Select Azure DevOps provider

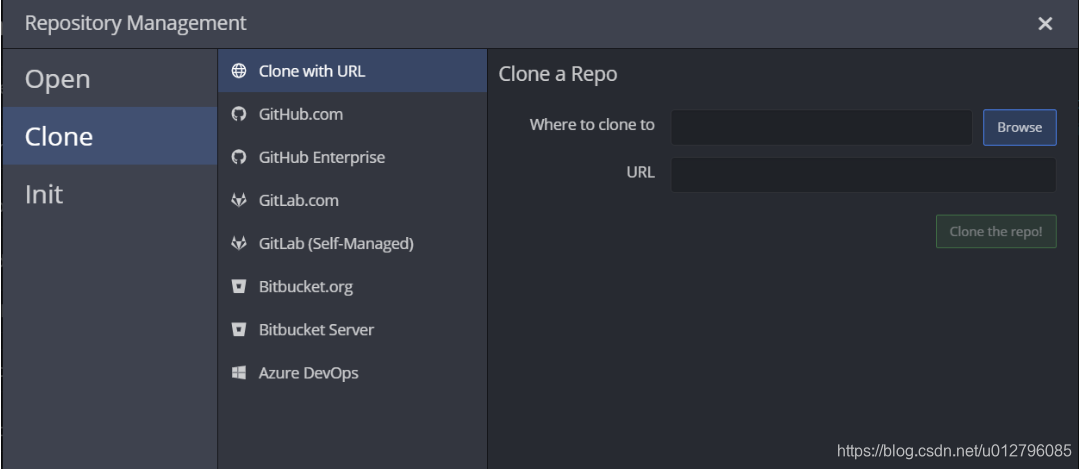[353, 373]
